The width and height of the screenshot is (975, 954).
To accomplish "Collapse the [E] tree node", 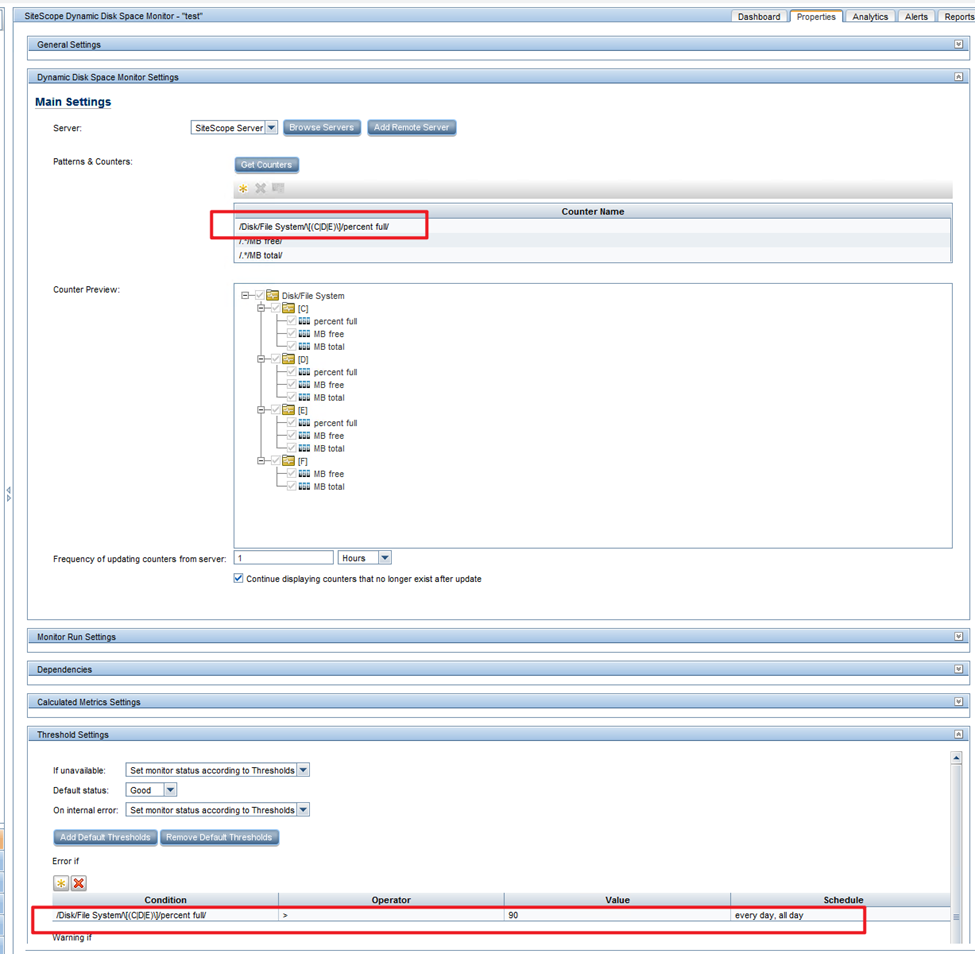I will [x=261, y=410].
